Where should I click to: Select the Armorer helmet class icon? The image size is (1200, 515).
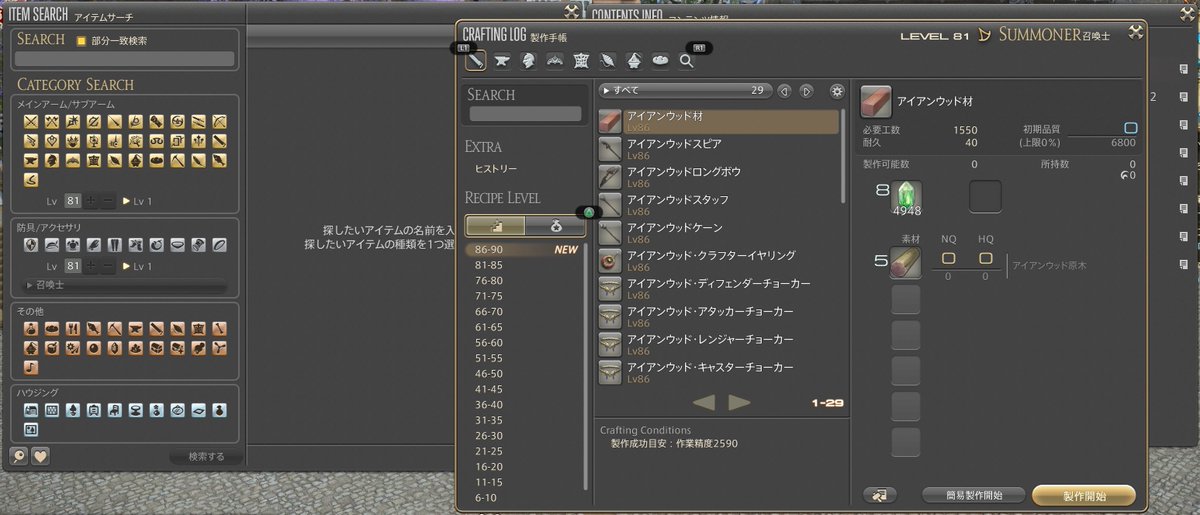[x=528, y=60]
